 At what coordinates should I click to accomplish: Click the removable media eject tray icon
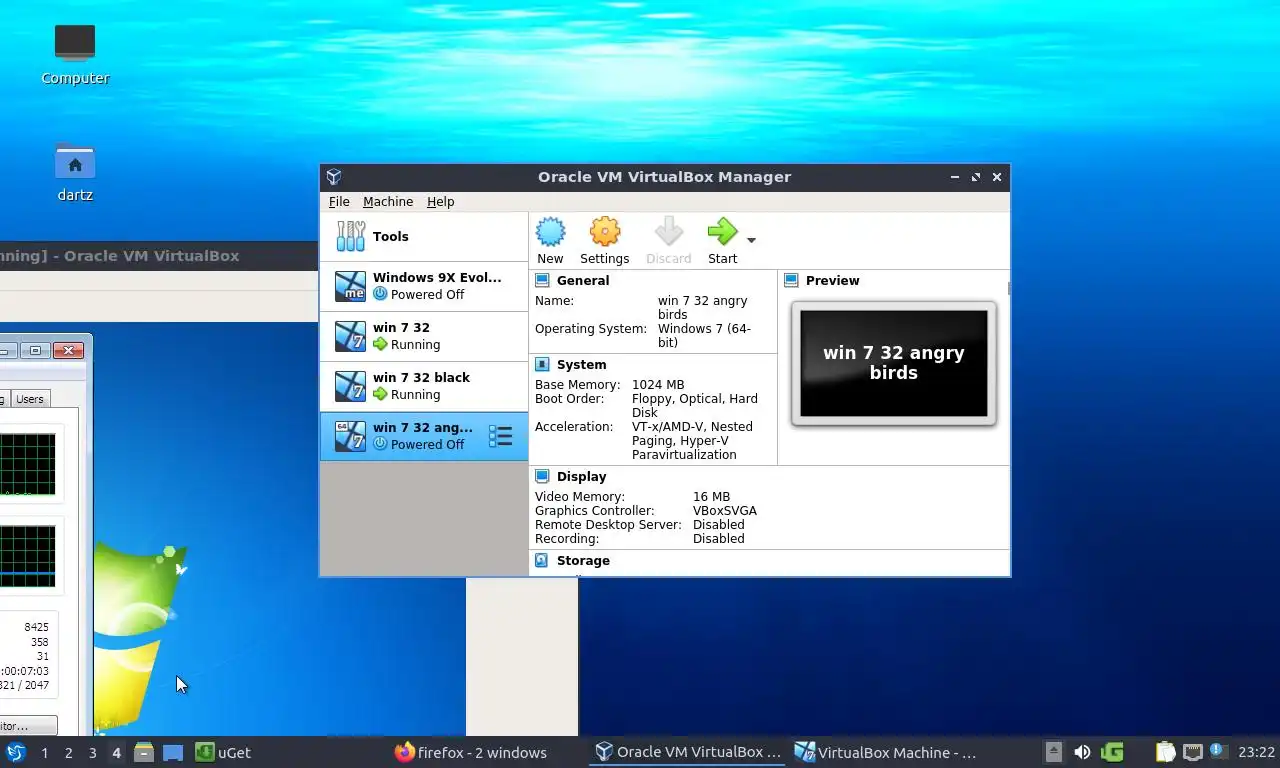1053,752
